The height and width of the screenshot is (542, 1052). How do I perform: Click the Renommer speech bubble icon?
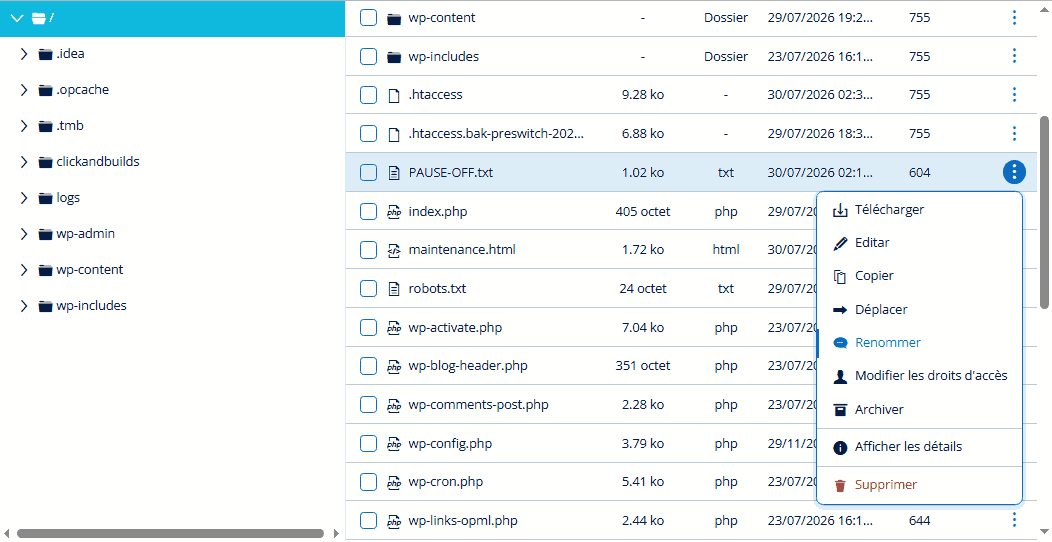coord(840,343)
